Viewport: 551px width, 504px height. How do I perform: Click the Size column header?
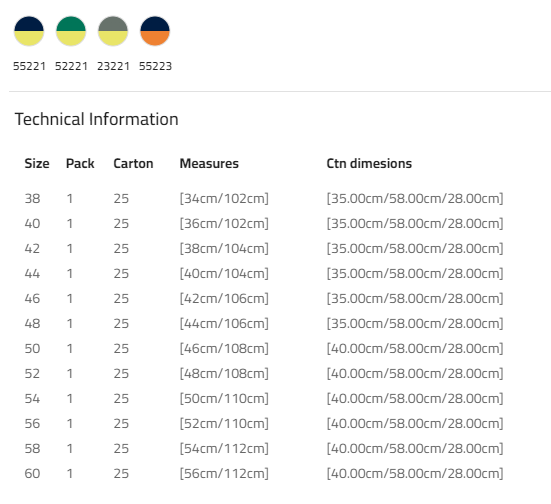click(x=37, y=163)
